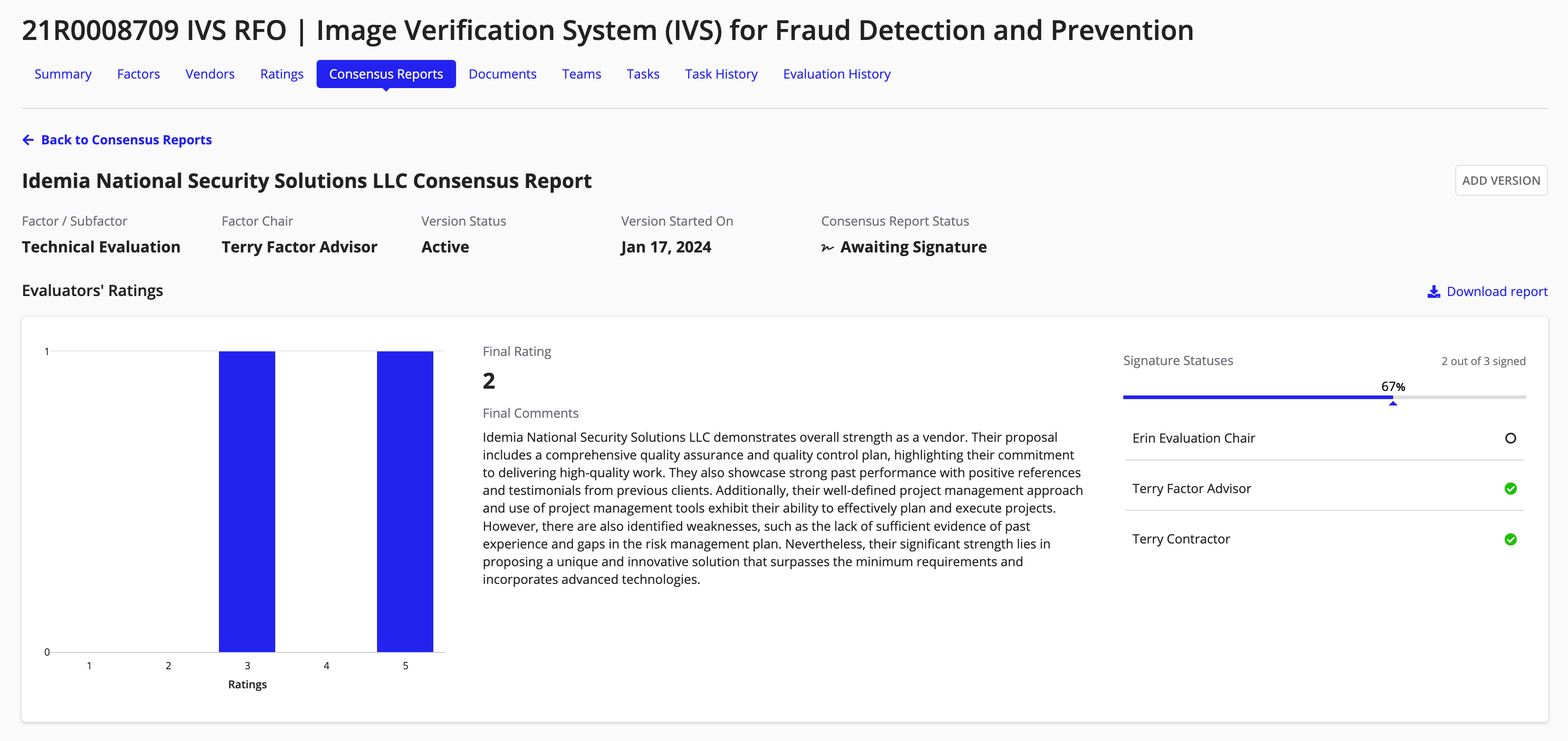1568x741 pixels.
Task: Click the Download report link
Action: point(1487,292)
